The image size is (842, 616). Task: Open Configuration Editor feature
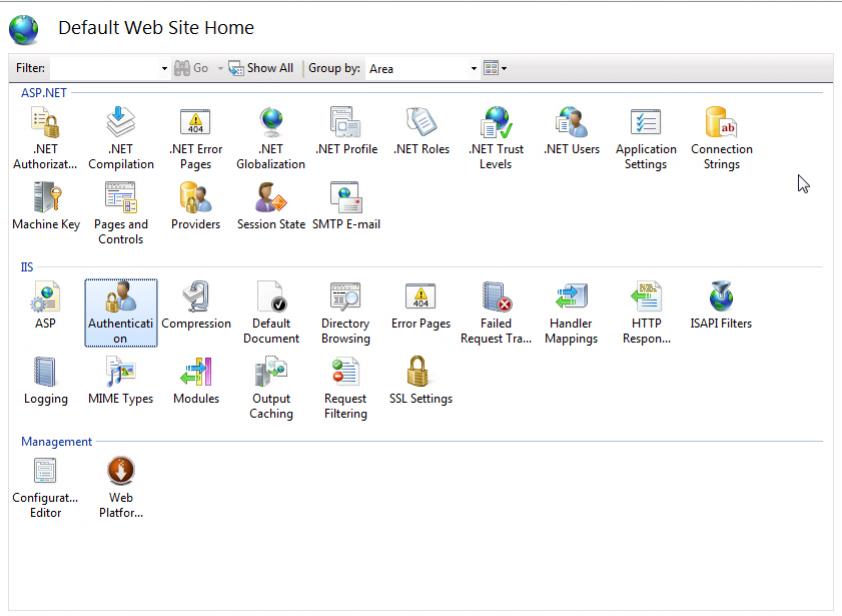click(45, 488)
